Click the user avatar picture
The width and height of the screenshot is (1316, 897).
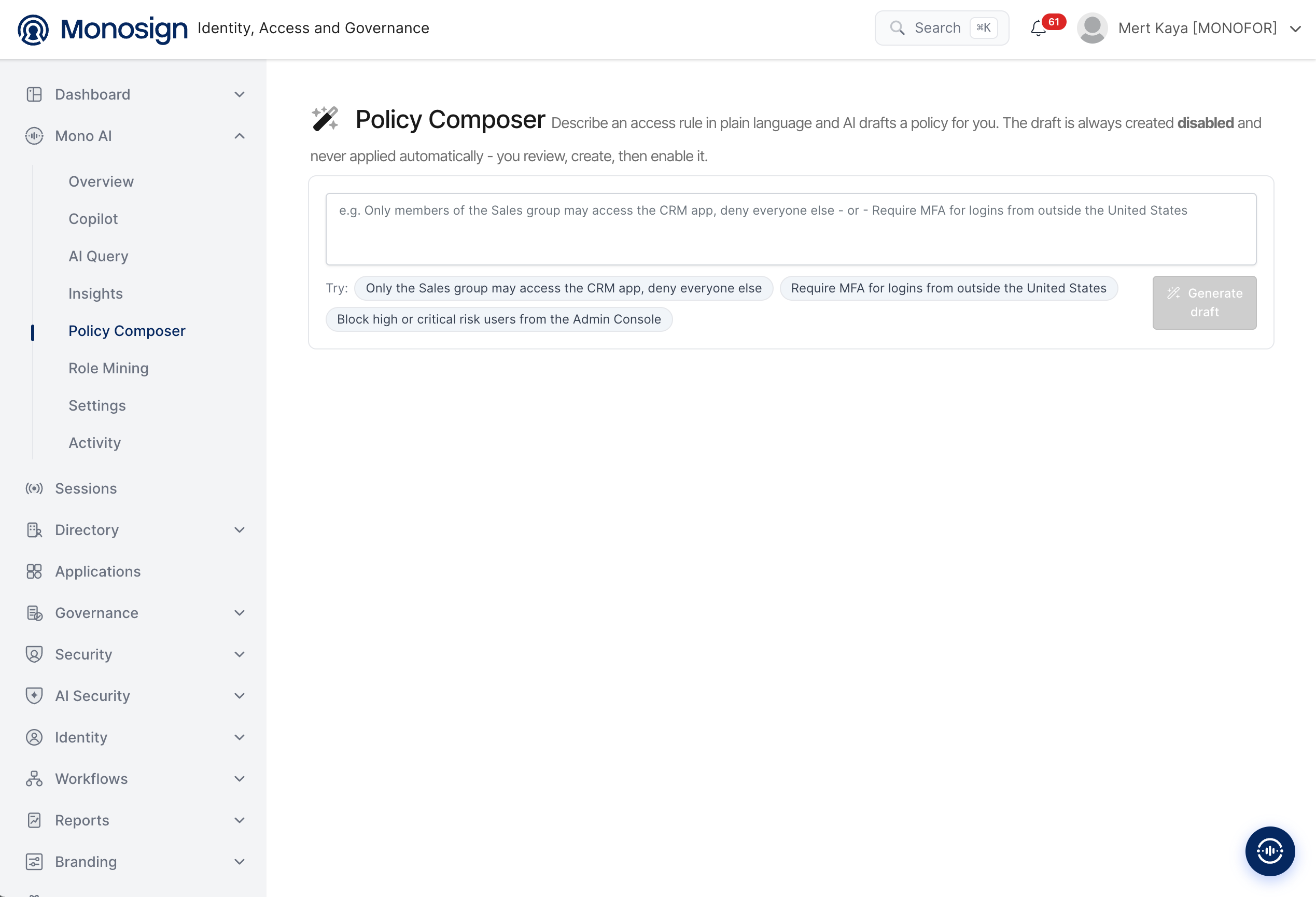click(x=1093, y=29)
